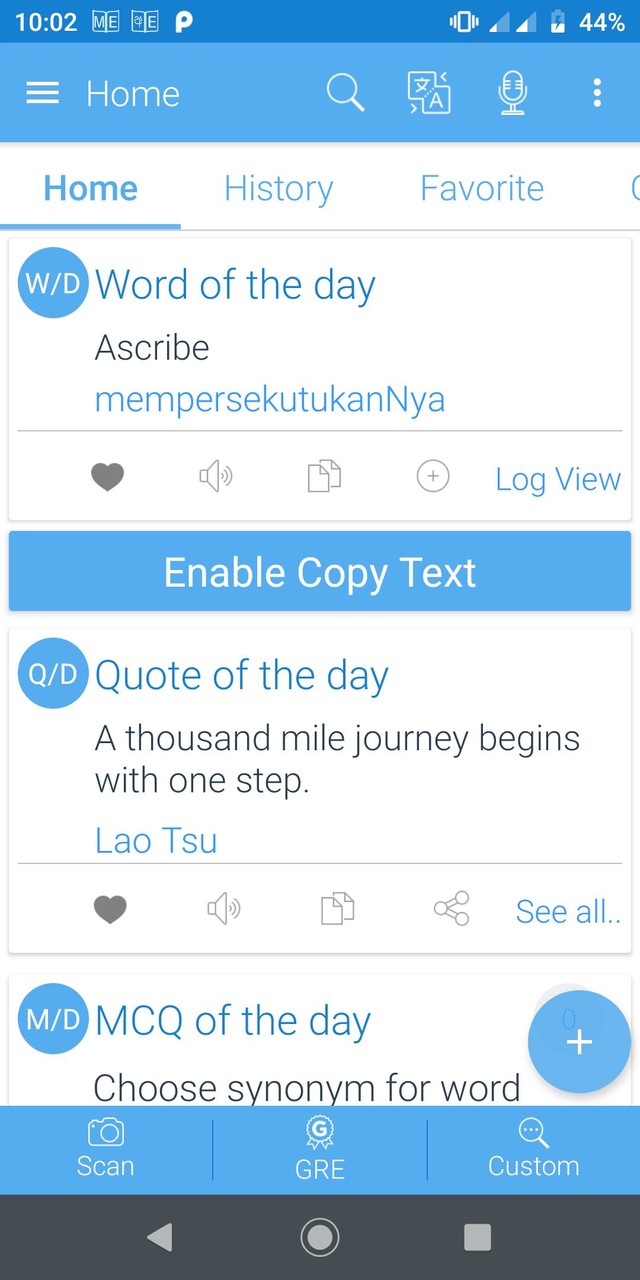Image resolution: width=640 pixels, height=1280 pixels.
Task: Select GRE from the bottom bar
Action: click(319, 1148)
